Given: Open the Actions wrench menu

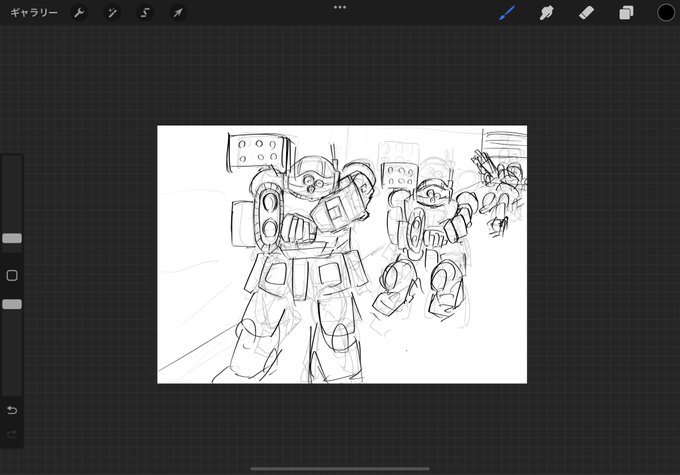Looking at the screenshot, I should pyautogui.click(x=79, y=13).
